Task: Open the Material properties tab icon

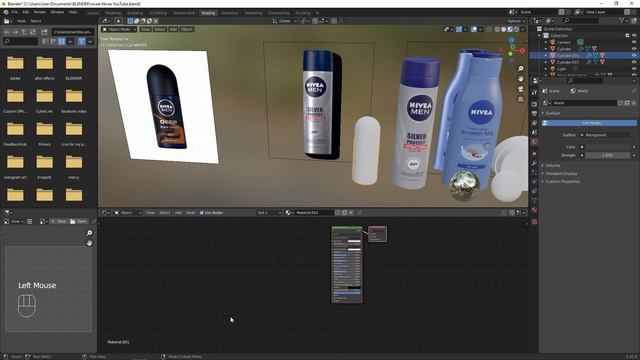Action: click(x=534, y=210)
